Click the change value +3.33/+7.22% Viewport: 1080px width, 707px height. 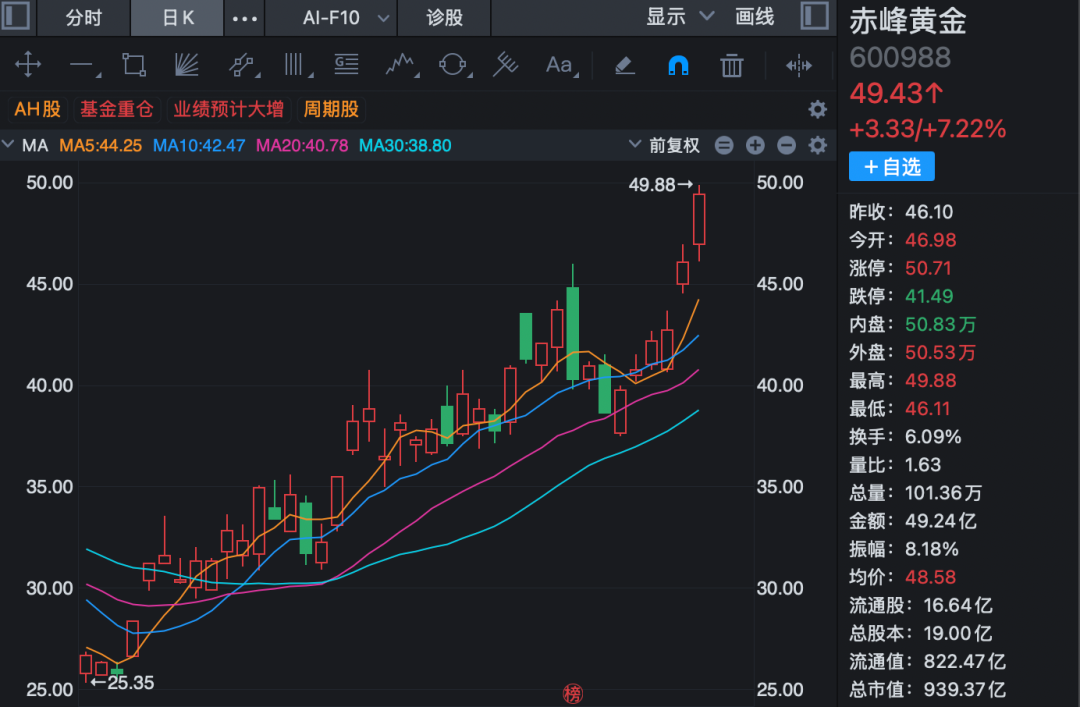pyautogui.click(x=927, y=129)
